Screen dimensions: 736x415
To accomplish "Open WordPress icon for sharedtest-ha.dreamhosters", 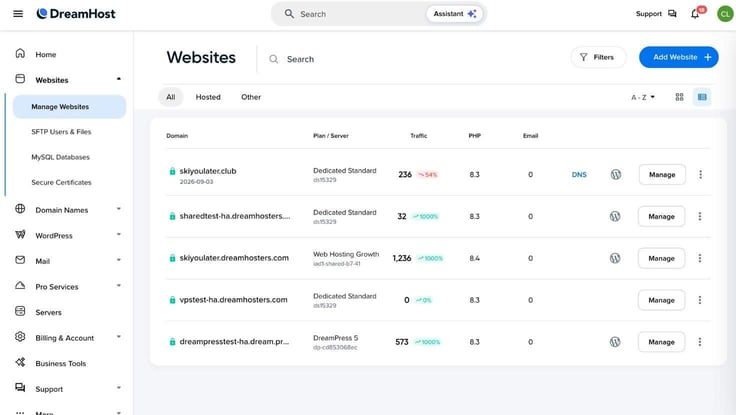I will point(615,216).
